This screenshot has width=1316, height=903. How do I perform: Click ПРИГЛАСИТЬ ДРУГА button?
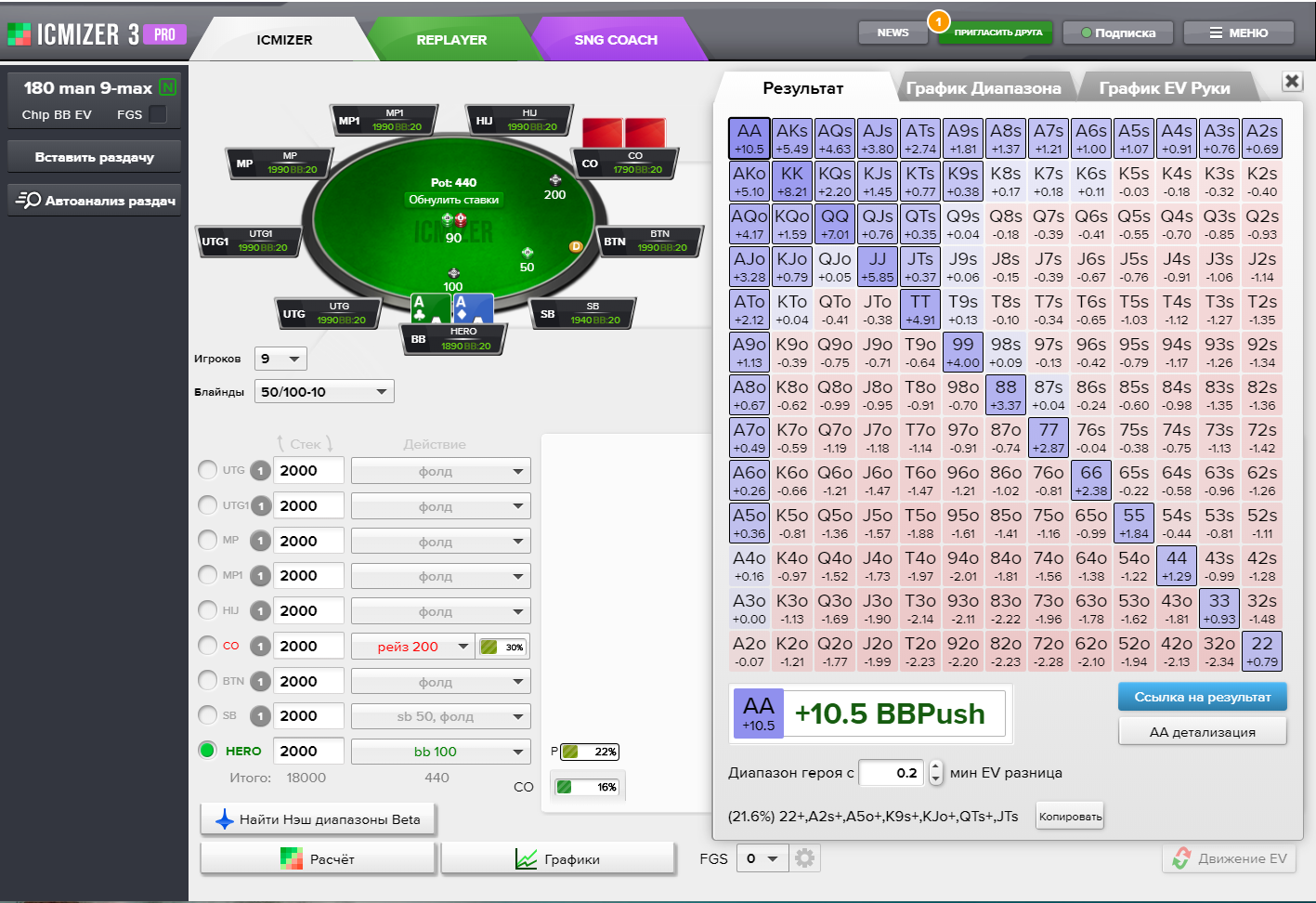click(998, 33)
